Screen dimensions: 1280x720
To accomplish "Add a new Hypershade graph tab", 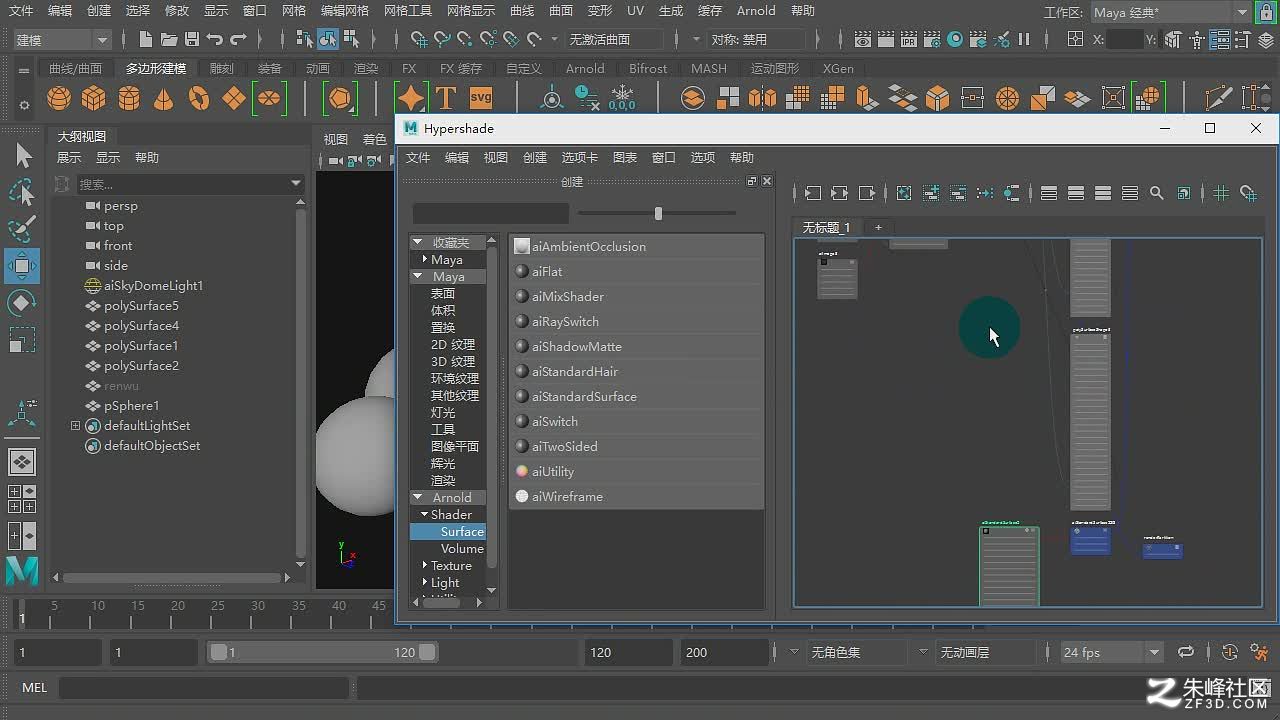I will (878, 227).
